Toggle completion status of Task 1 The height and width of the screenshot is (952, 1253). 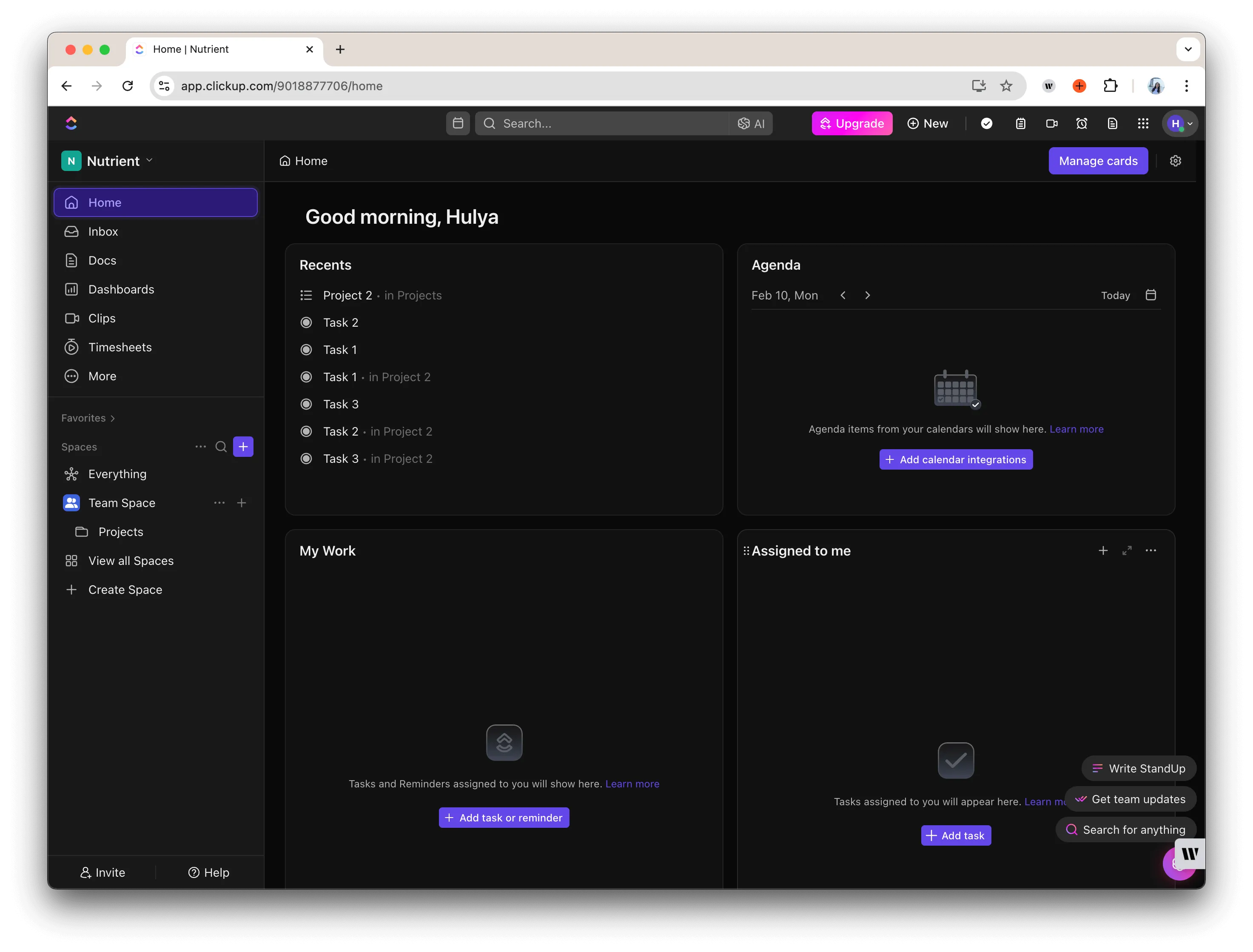coord(307,349)
